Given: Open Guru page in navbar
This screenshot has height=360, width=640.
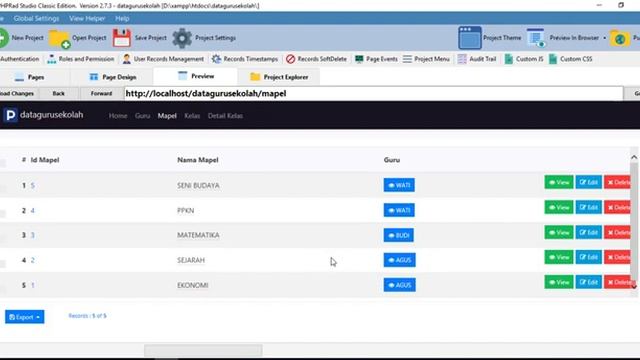Looking at the screenshot, I should 142,116.
